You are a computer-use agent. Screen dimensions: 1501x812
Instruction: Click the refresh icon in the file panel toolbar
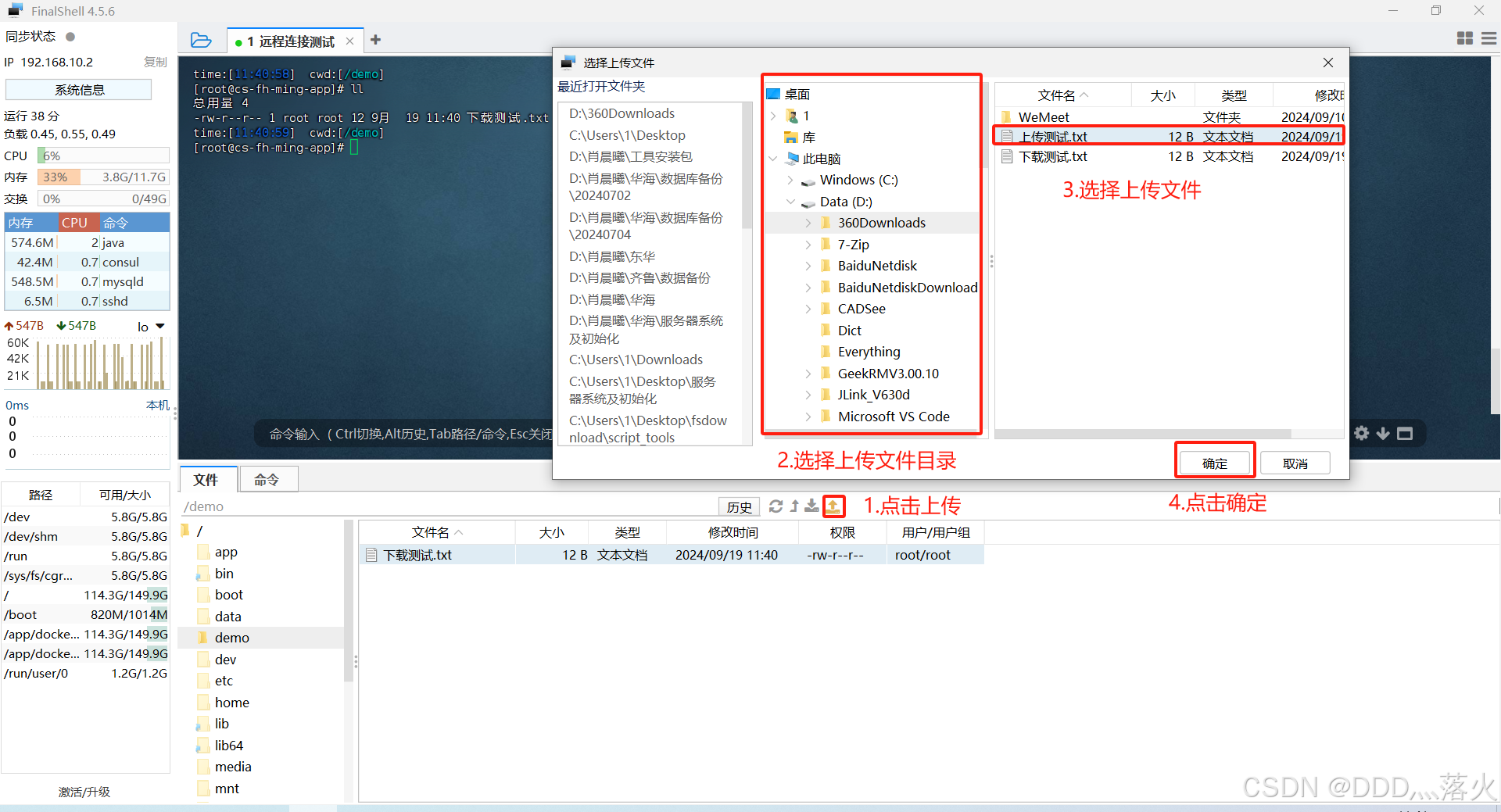776,506
